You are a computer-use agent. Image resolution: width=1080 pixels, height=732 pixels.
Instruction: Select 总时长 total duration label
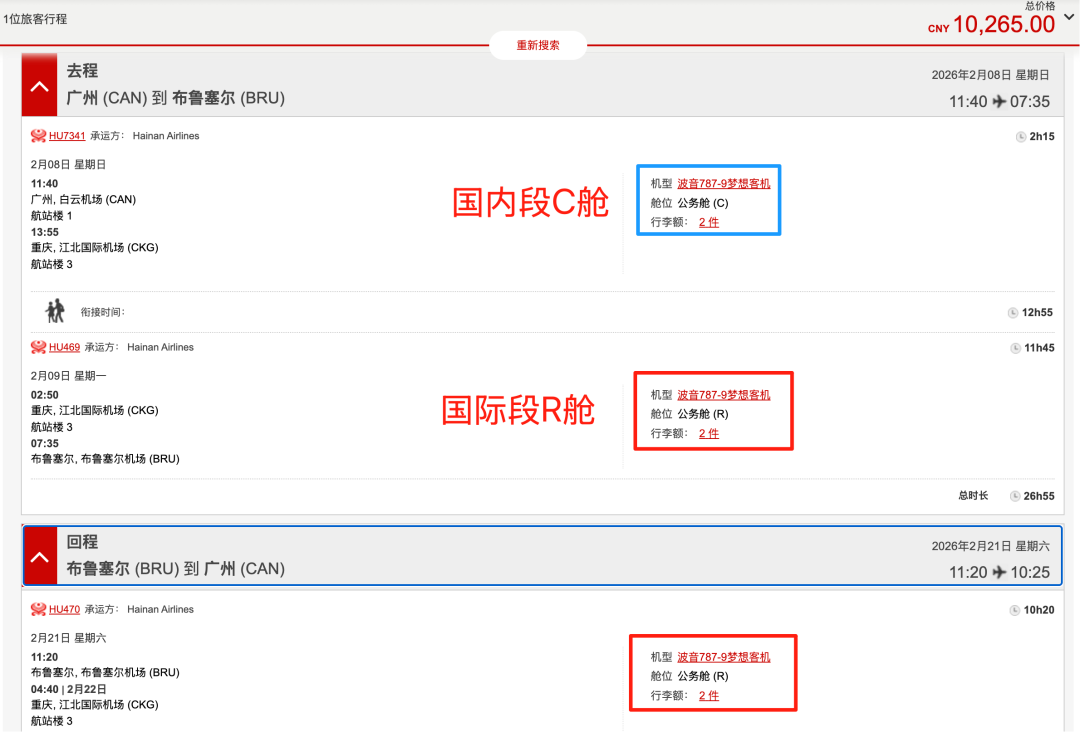pos(973,495)
